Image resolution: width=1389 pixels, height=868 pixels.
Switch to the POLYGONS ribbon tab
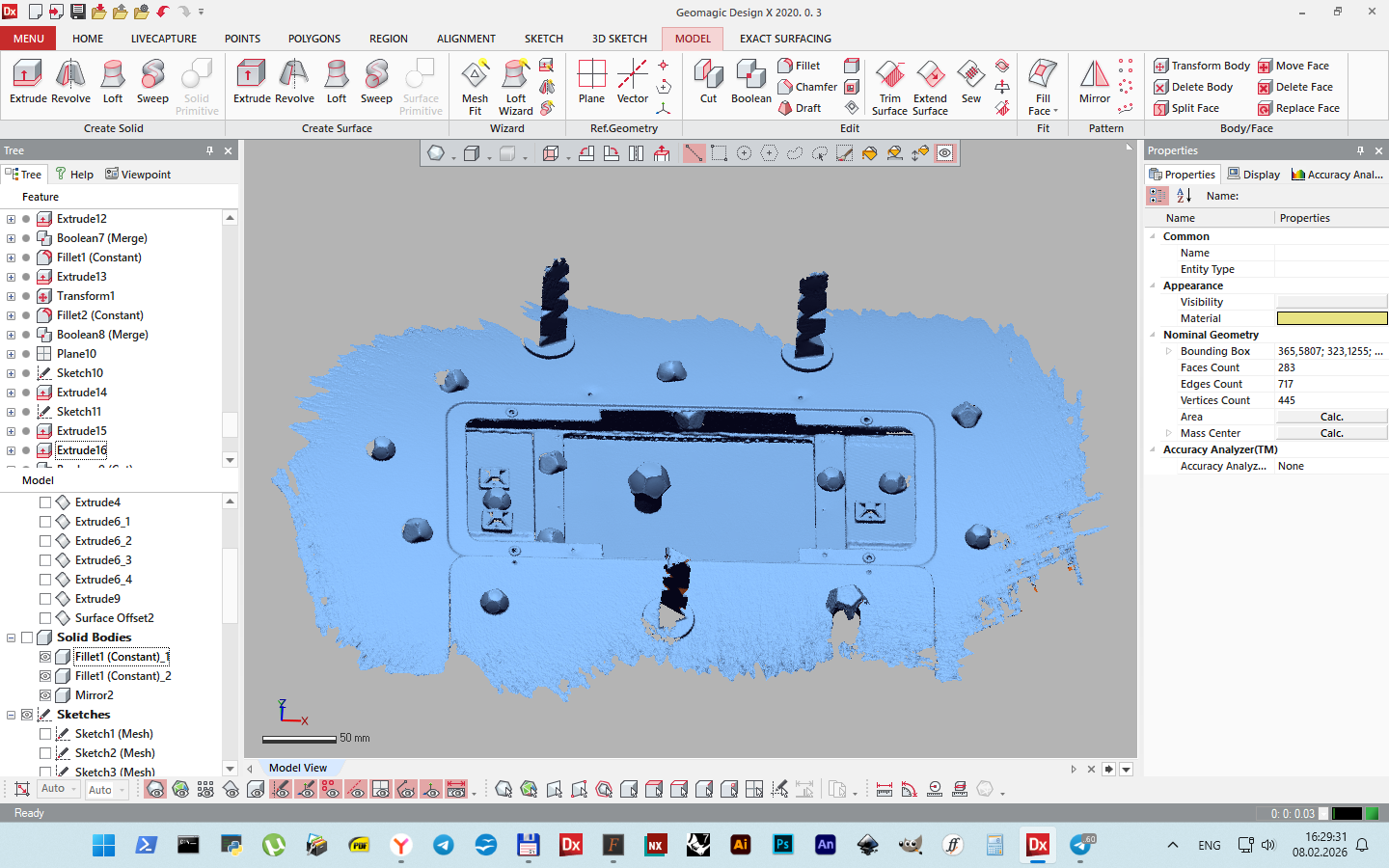pos(314,39)
